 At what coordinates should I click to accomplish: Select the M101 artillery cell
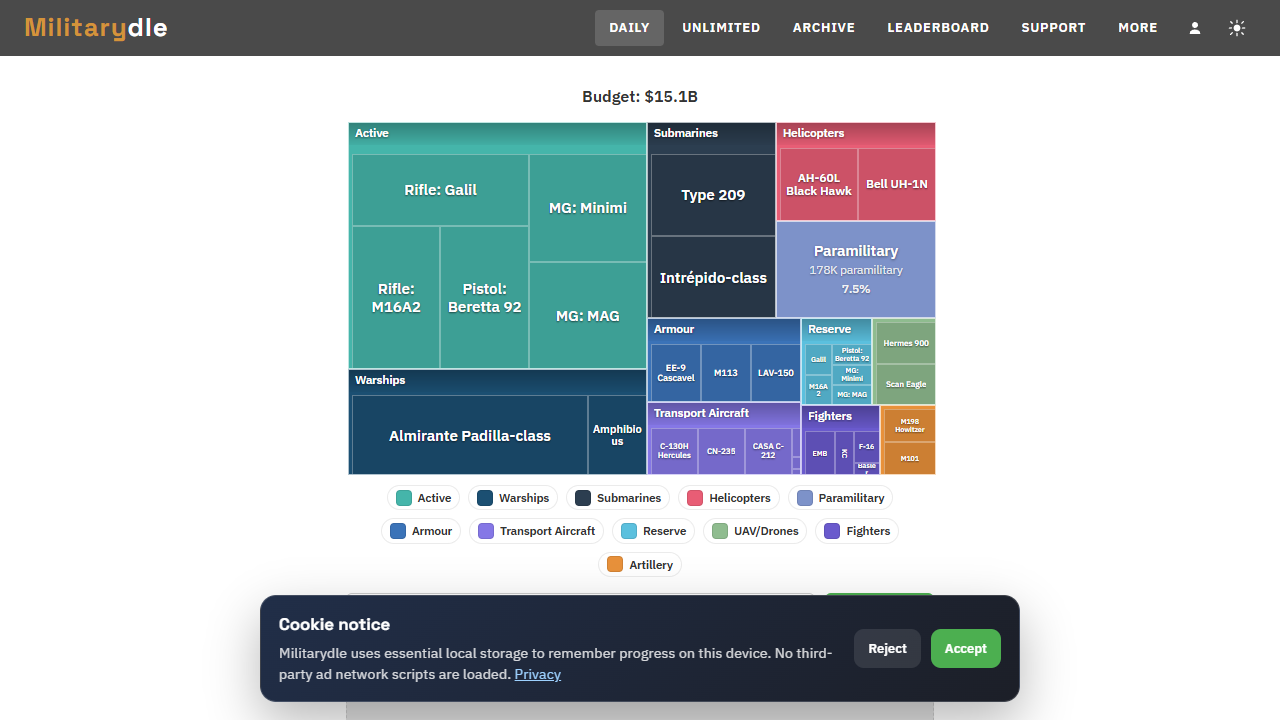[910, 458]
